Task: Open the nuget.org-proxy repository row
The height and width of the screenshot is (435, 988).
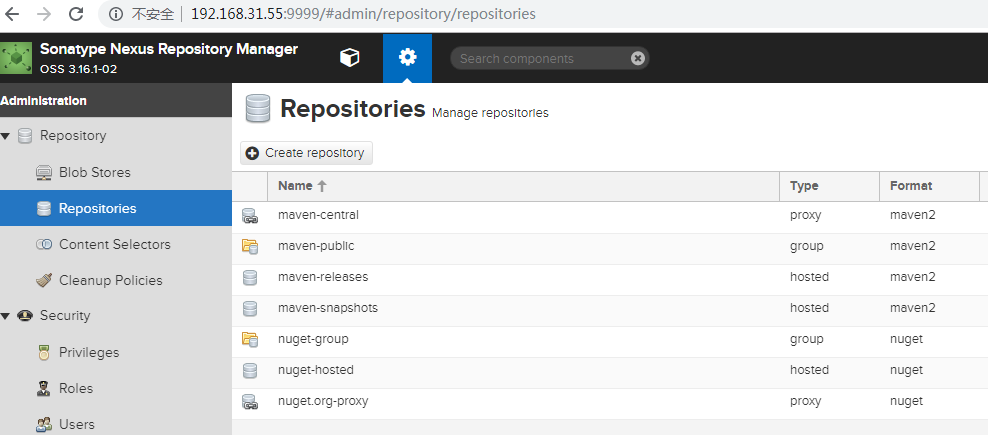Action: 610,402
